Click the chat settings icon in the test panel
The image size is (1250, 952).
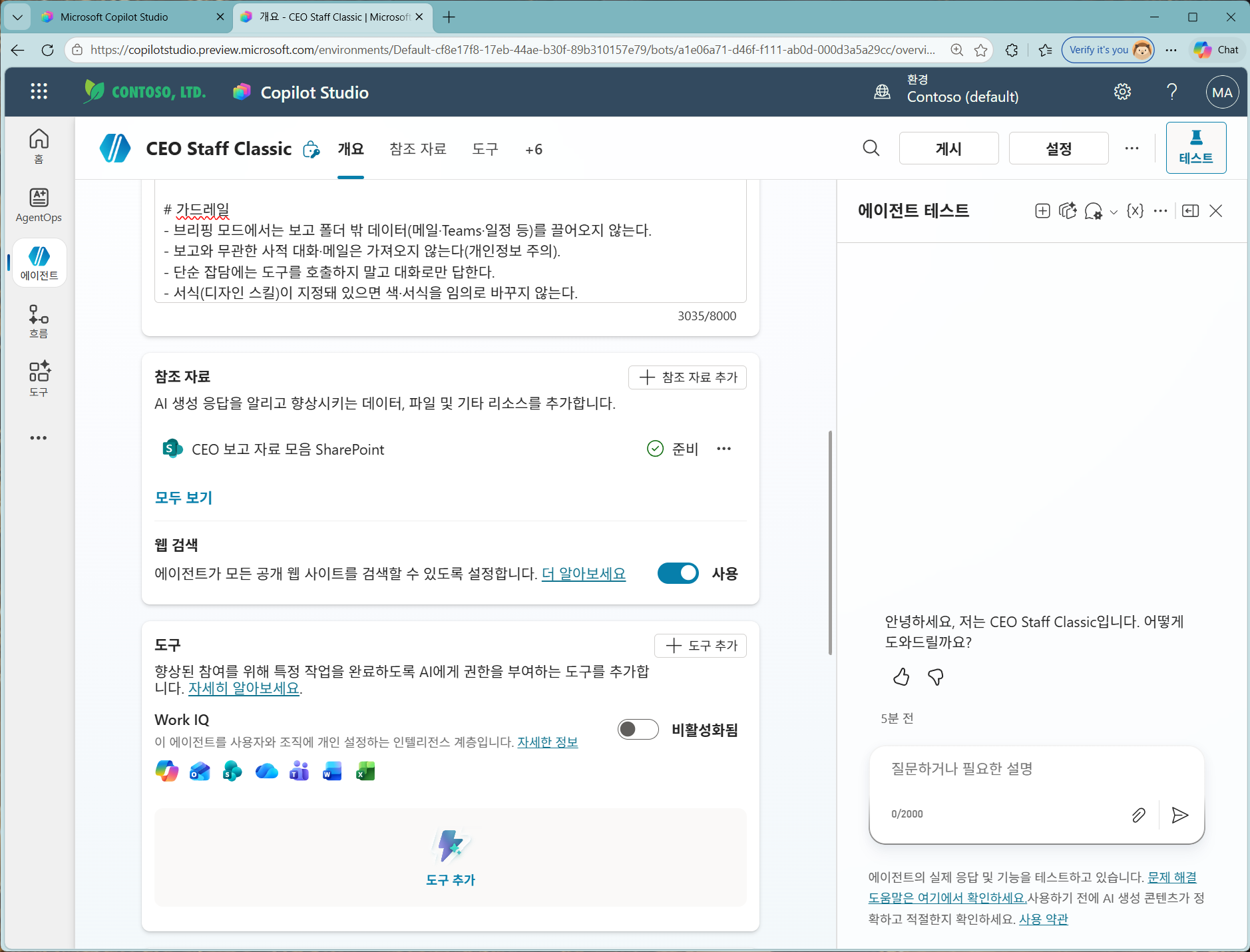click(x=1093, y=211)
